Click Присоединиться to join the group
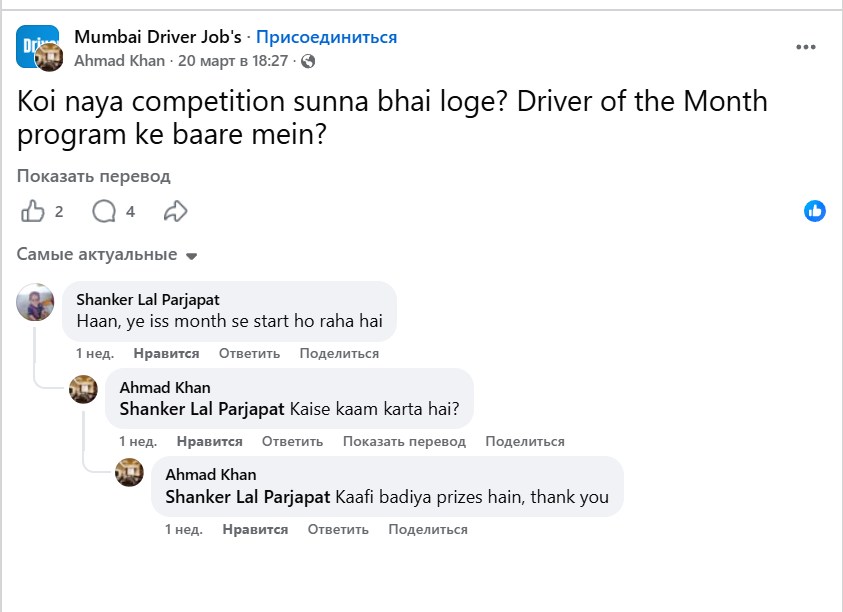Image resolution: width=843 pixels, height=612 pixels. tap(326, 37)
